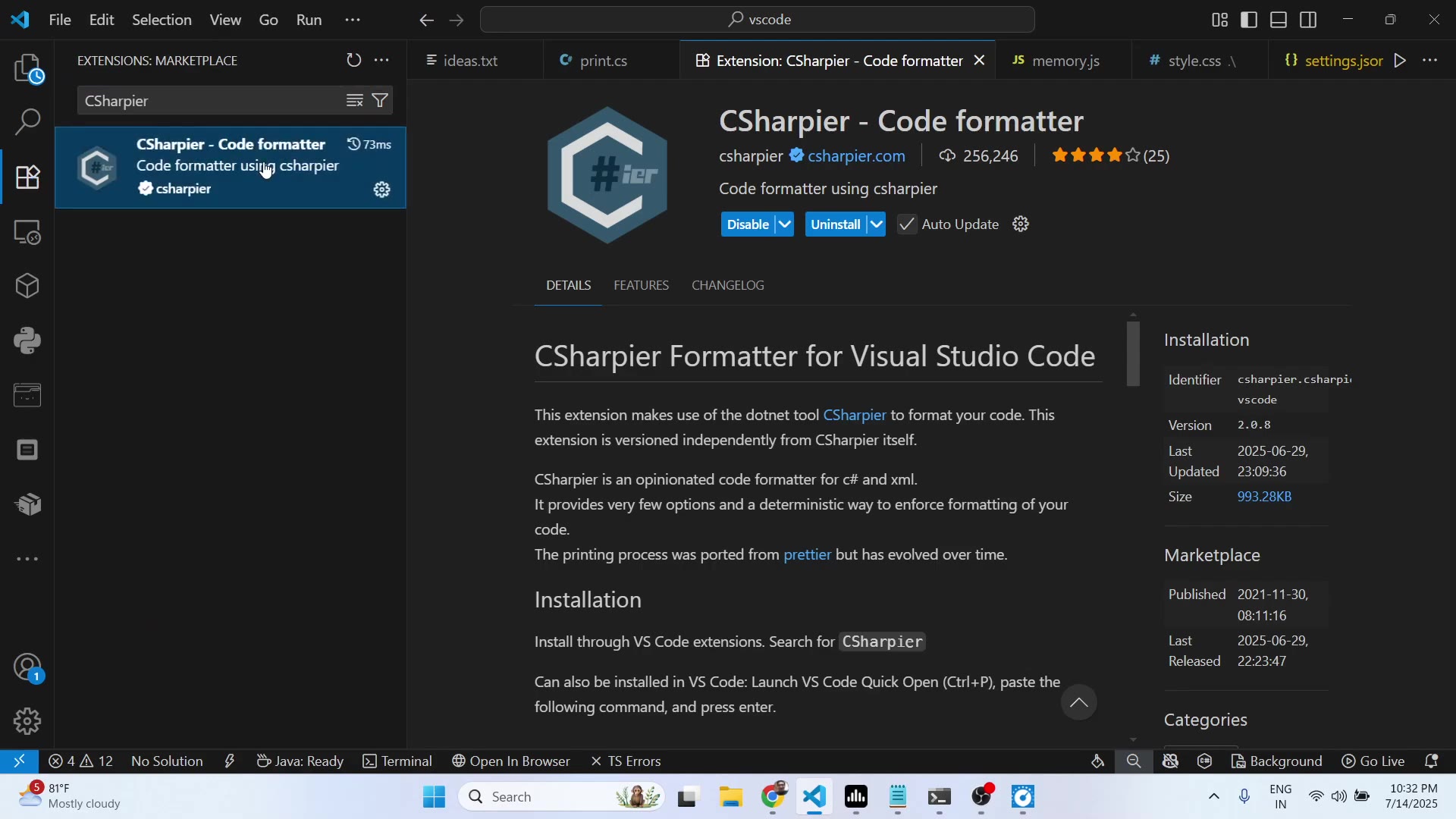
Task: Expand Disable button dropdown arrow
Action: click(x=785, y=224)
